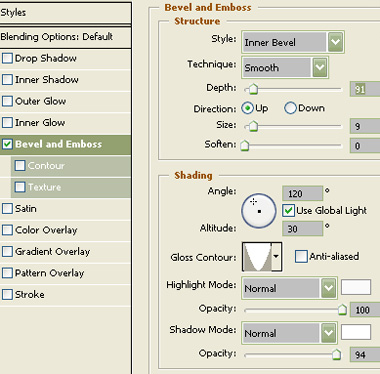Enable the Texture checkbox
The image size is (380, 374).
click(20, 187)
